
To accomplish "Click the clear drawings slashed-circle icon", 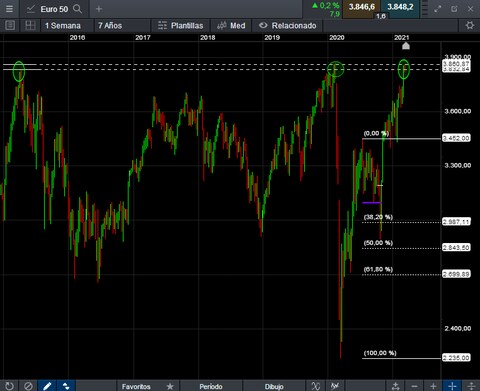I will tap(28, 386).
